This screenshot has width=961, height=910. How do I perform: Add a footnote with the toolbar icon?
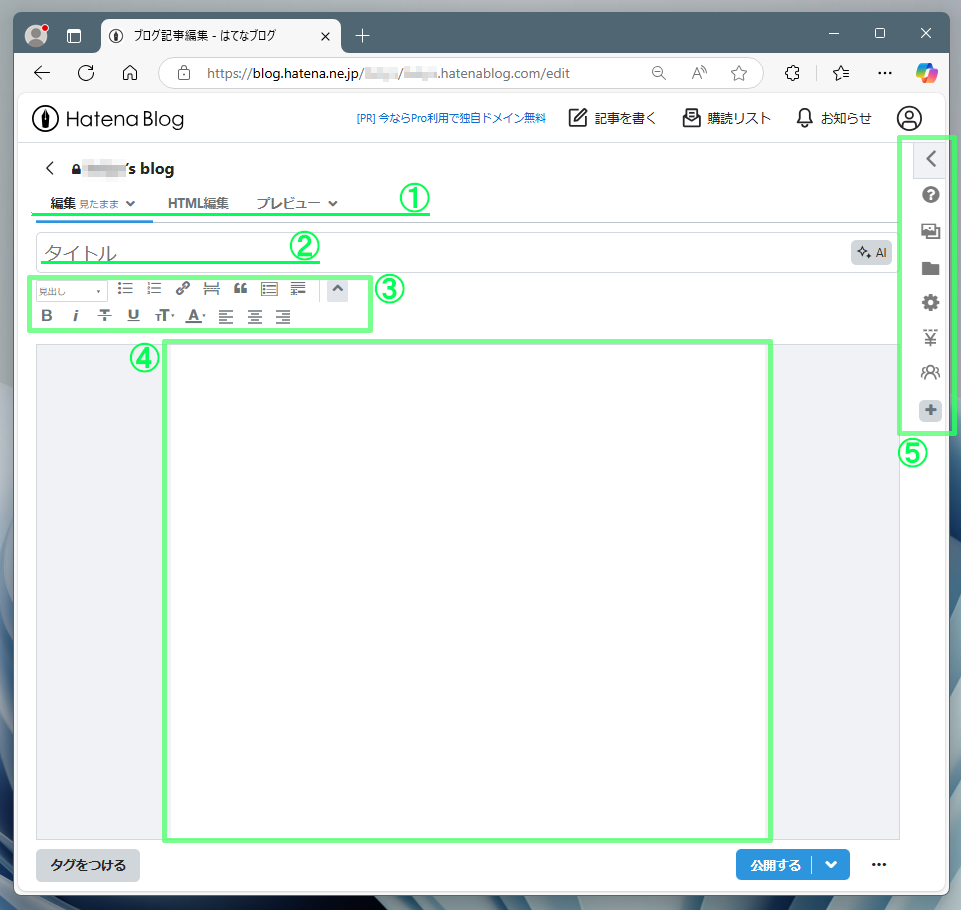tap(298, 289)
